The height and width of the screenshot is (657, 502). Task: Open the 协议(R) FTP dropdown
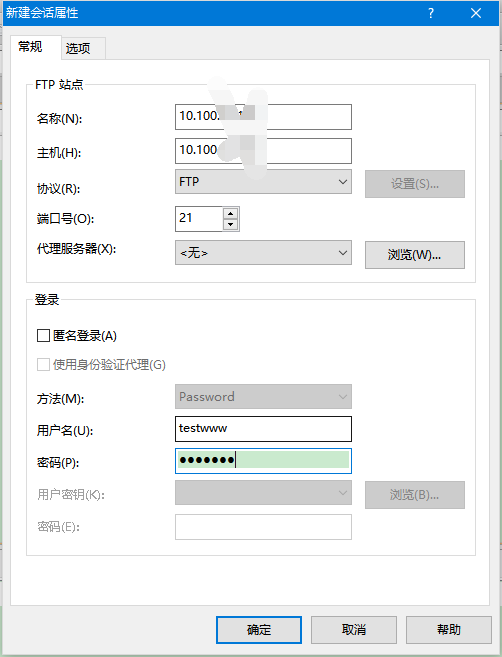[x=263, y=182]
